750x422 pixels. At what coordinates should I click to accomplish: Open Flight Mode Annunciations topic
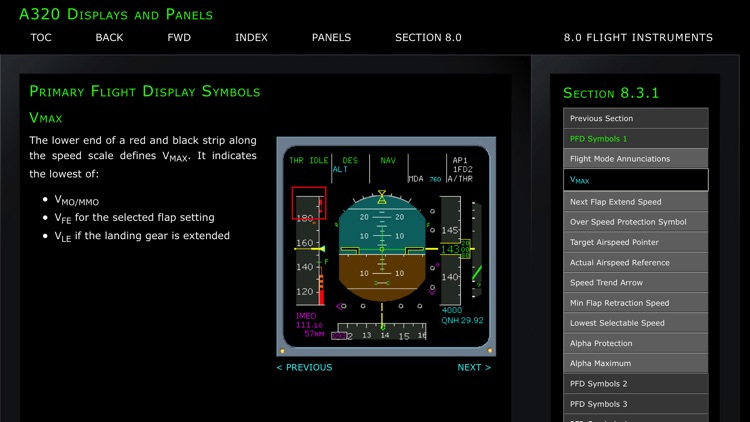tap(636, 159)
